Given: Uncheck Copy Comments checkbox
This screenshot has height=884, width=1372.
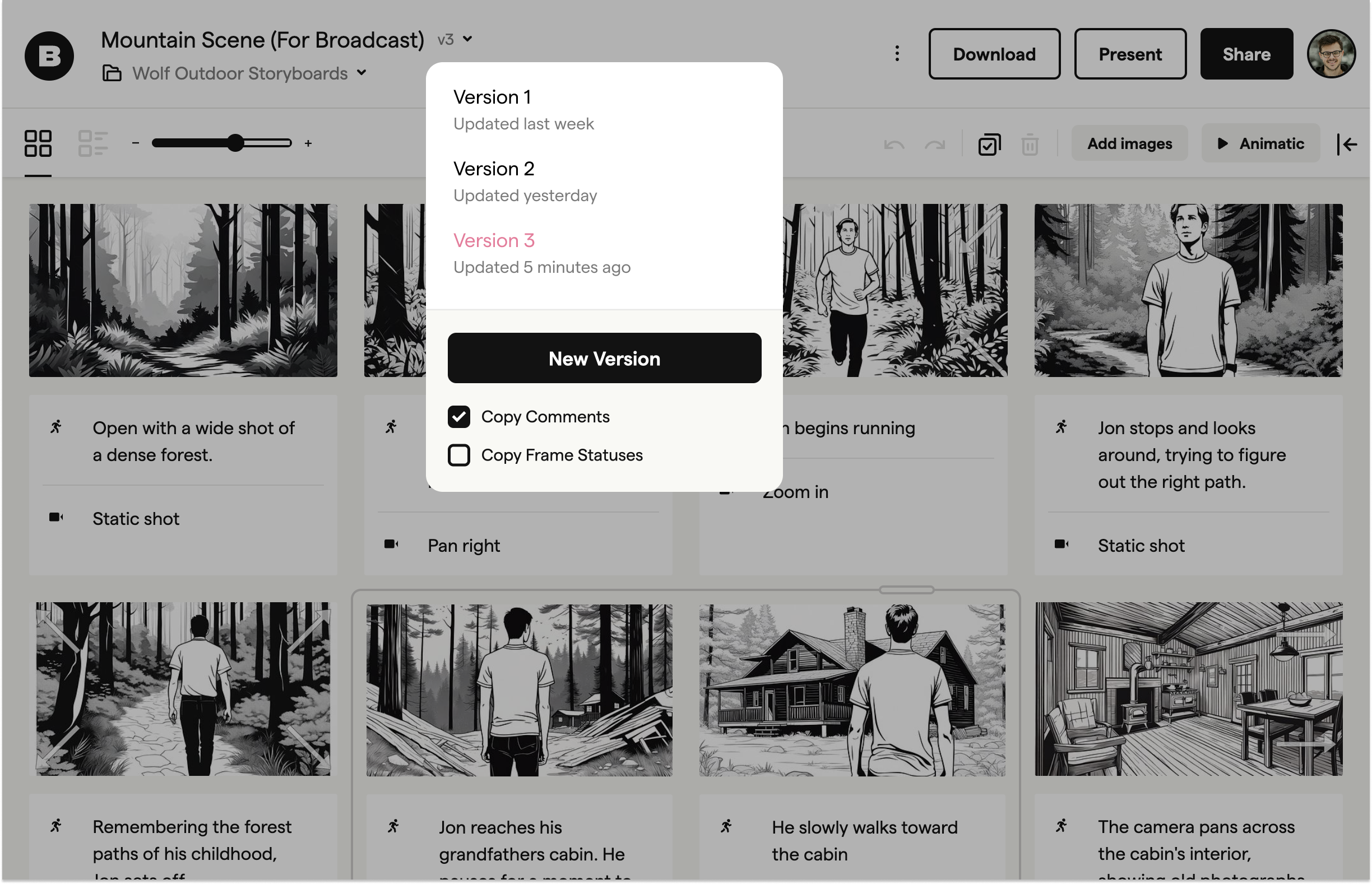Looking at the screenshot, I should tap(459, 417).
